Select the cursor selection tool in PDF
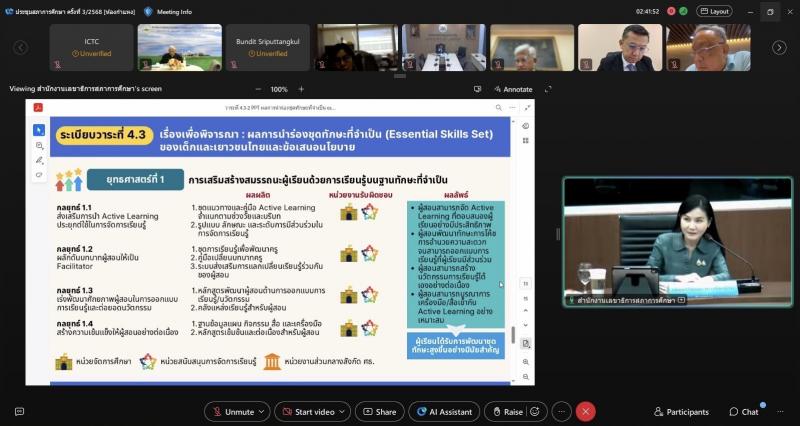Screen dimensions: 800x426 pos(39,130)
